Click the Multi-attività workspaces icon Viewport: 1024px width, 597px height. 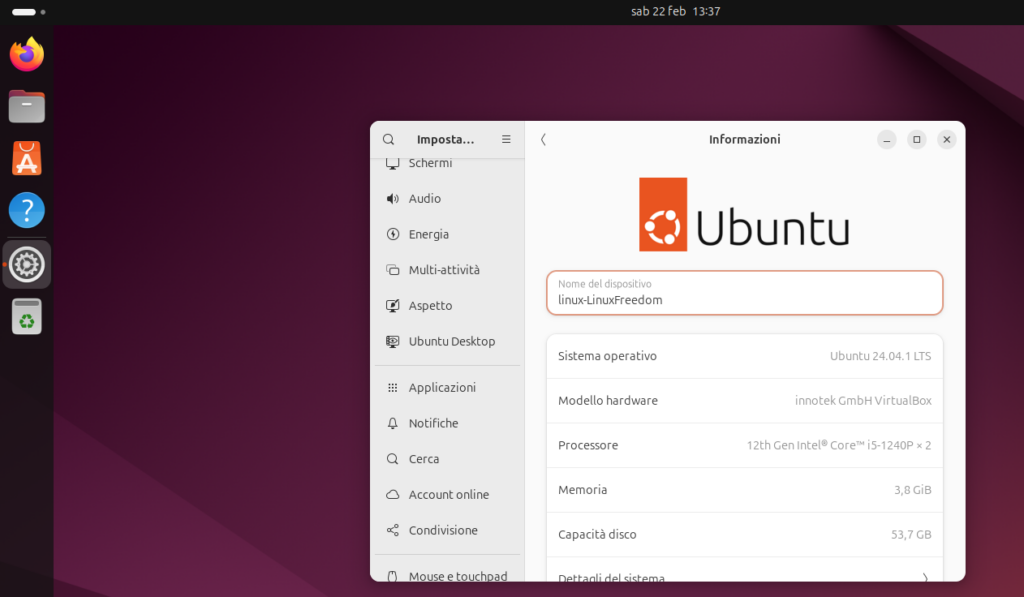click(393, 269)
